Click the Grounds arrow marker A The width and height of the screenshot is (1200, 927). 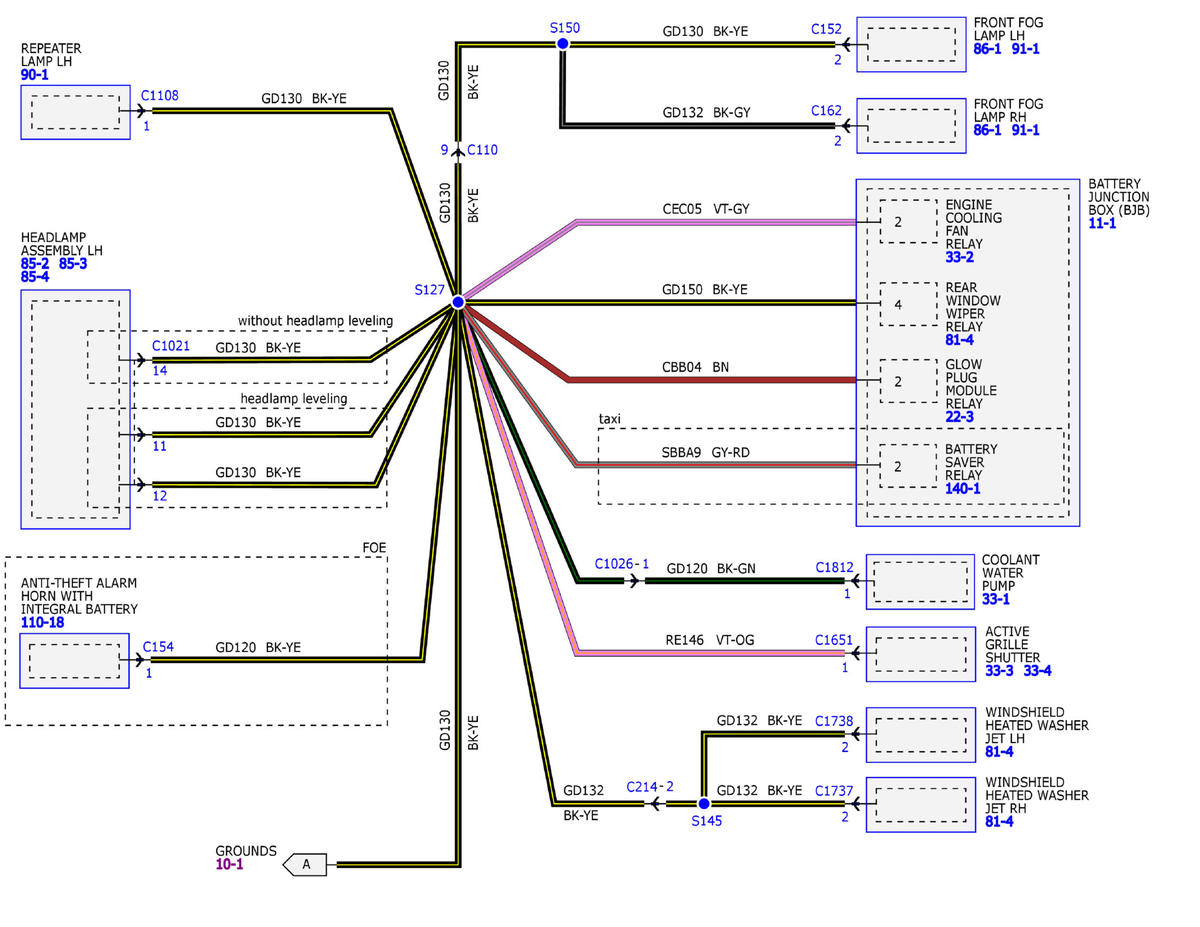[305, 865]
